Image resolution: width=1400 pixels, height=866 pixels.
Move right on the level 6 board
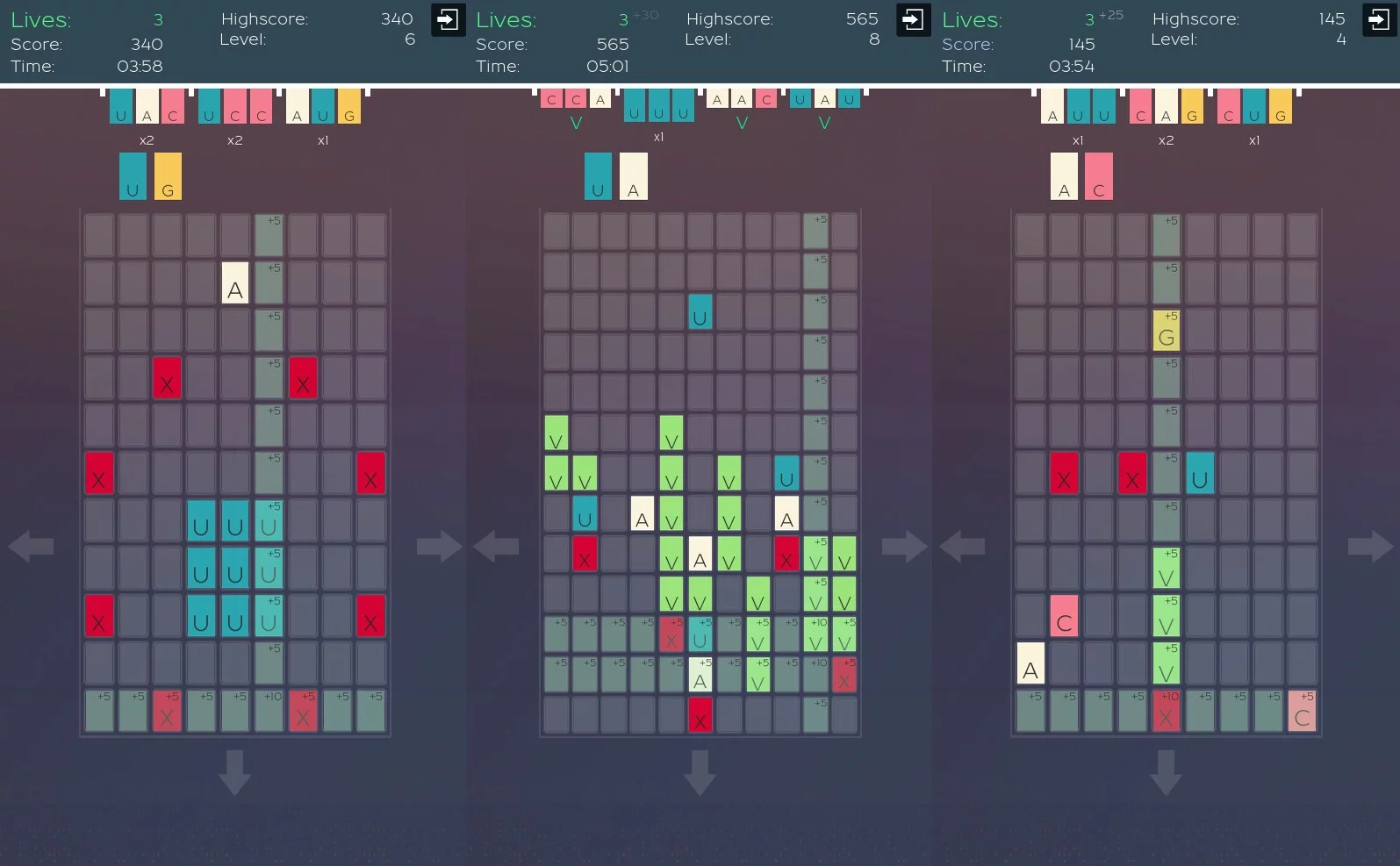click(439, 547)
